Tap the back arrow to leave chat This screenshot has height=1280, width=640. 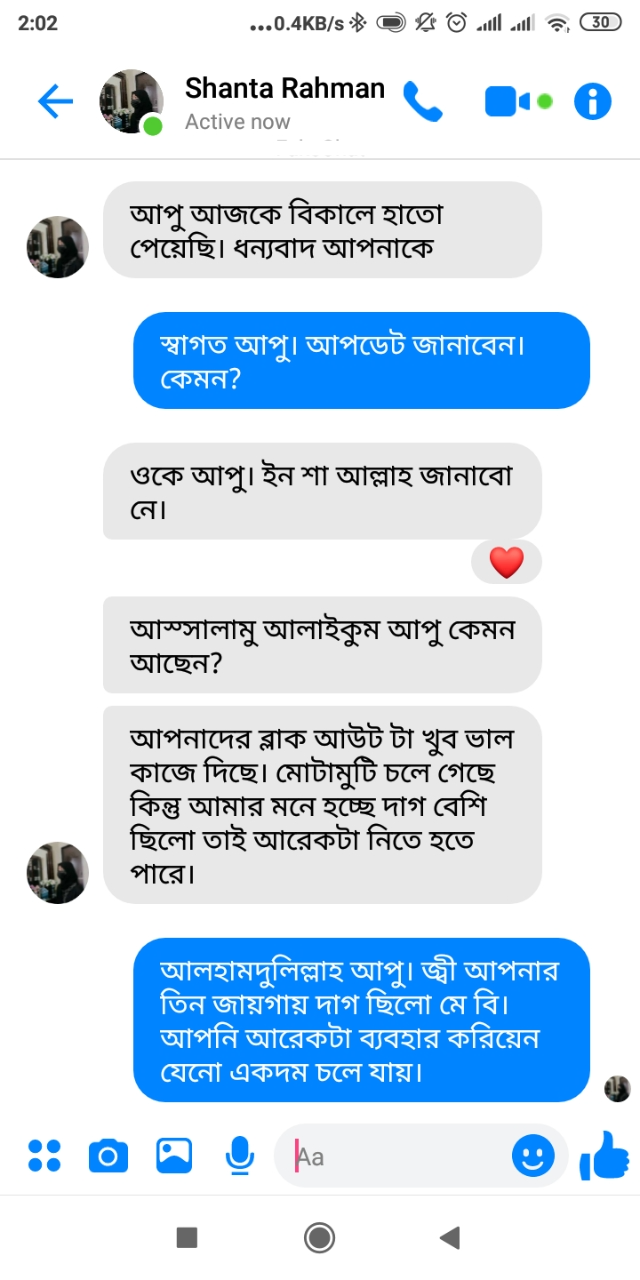(x=56, y=101)
